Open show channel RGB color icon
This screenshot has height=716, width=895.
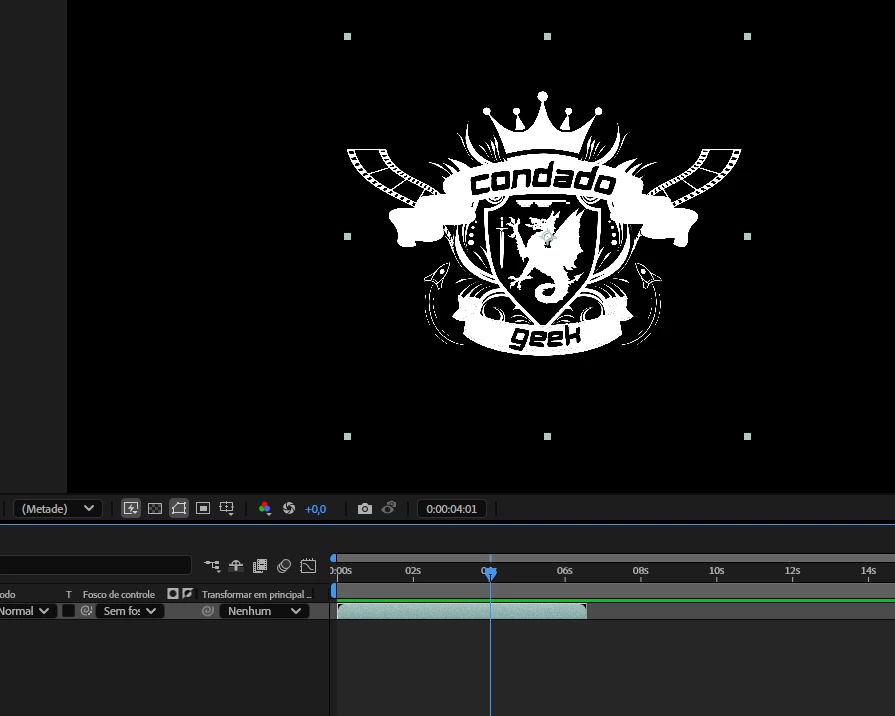coord(265,508)
